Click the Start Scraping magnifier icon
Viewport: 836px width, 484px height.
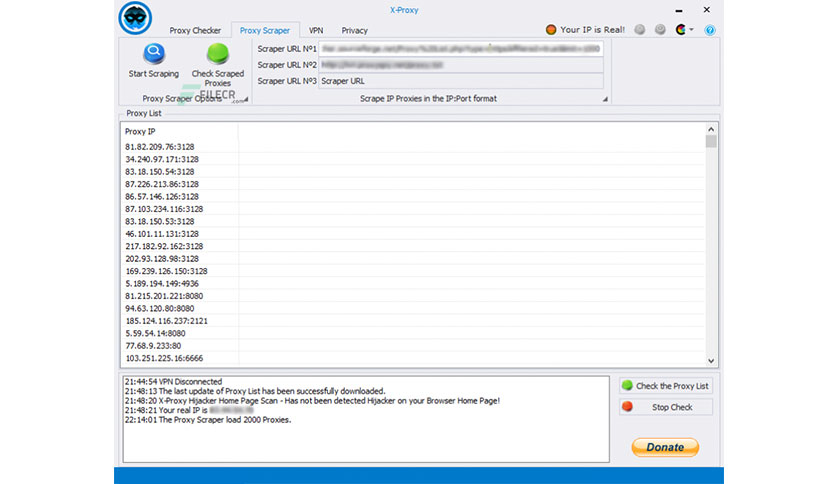click(154, 53)
